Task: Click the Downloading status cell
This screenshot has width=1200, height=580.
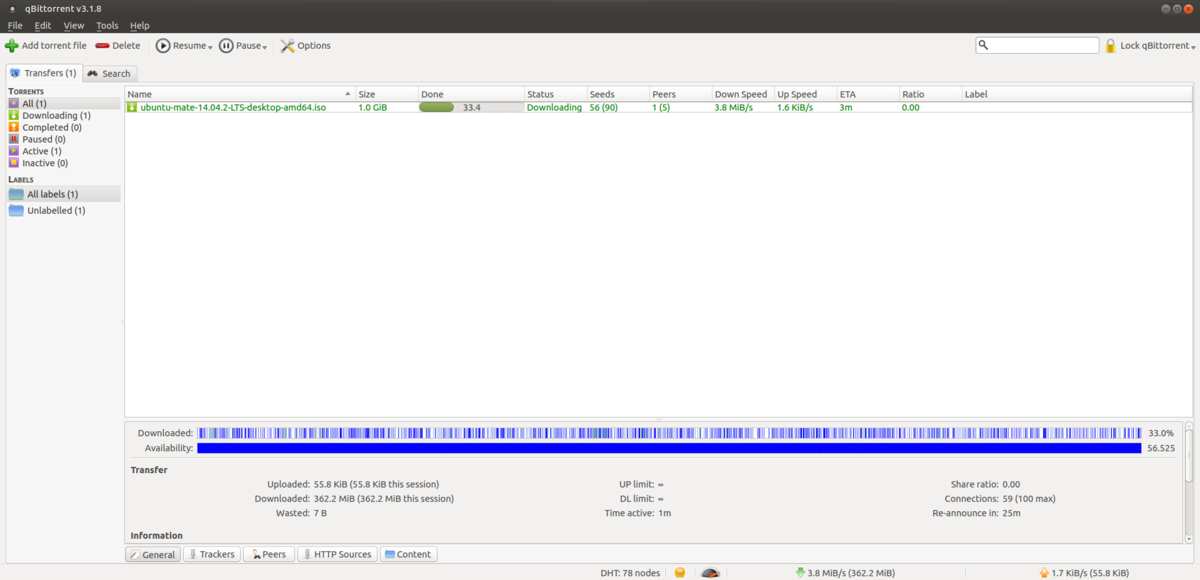Action: (554, 107)
